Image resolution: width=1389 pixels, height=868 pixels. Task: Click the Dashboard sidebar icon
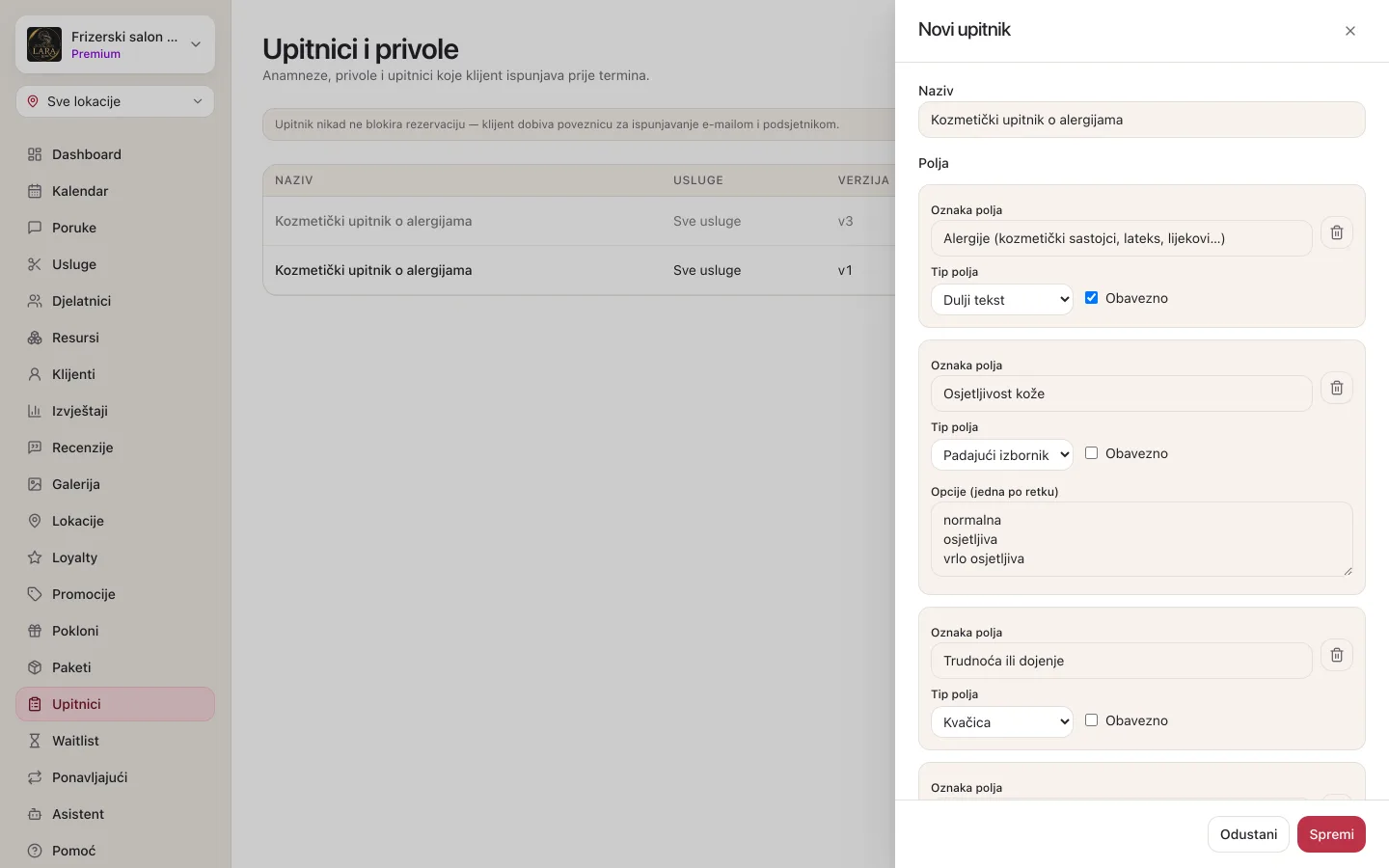[x=35, y=154]
